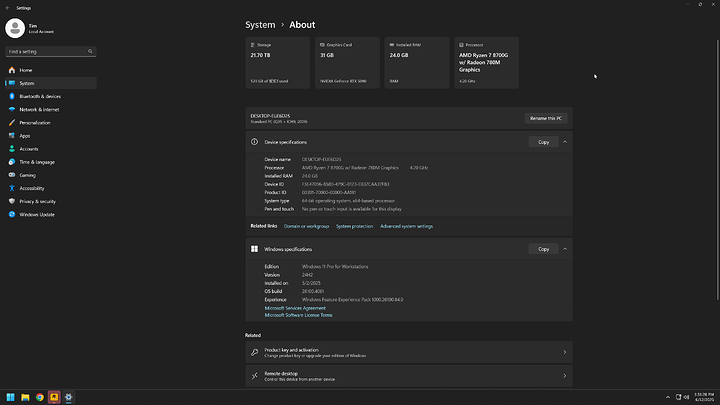The width and height of the screenshot is (720, 405).
Task: Click the OS build 26100.4061 value
Action: point(313,292)
